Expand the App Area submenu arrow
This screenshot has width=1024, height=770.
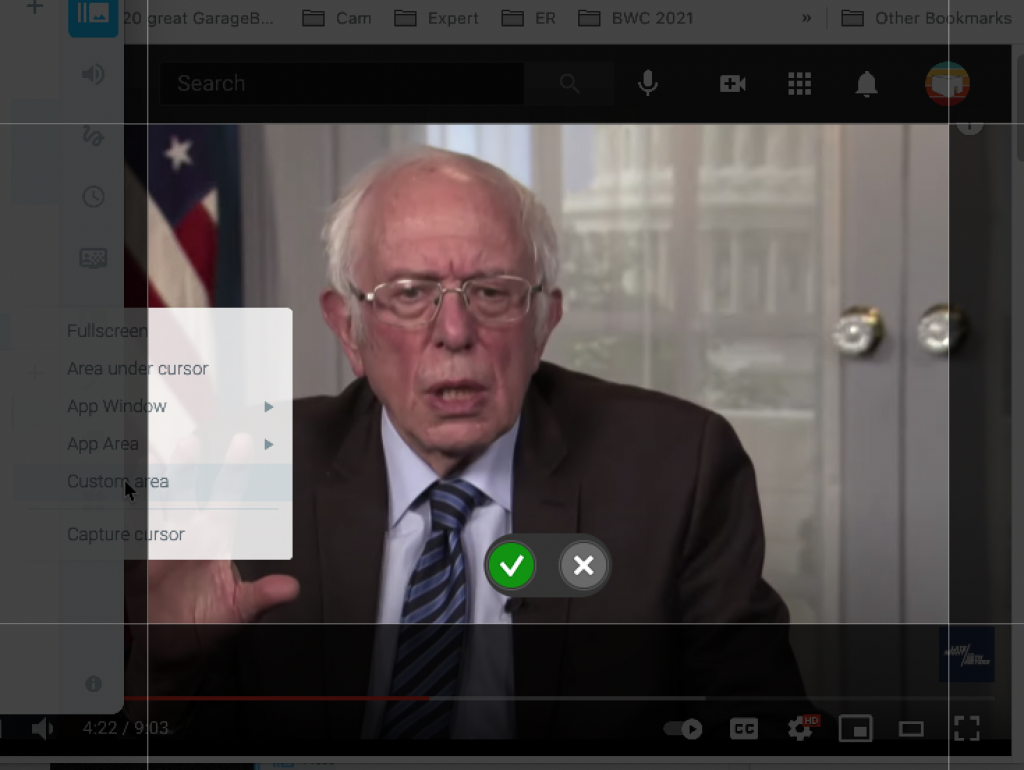268,444
